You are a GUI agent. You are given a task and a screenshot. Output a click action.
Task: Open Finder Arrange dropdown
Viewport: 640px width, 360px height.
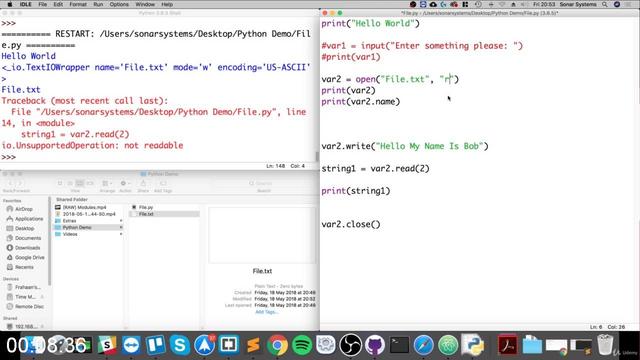click(107, 184)
